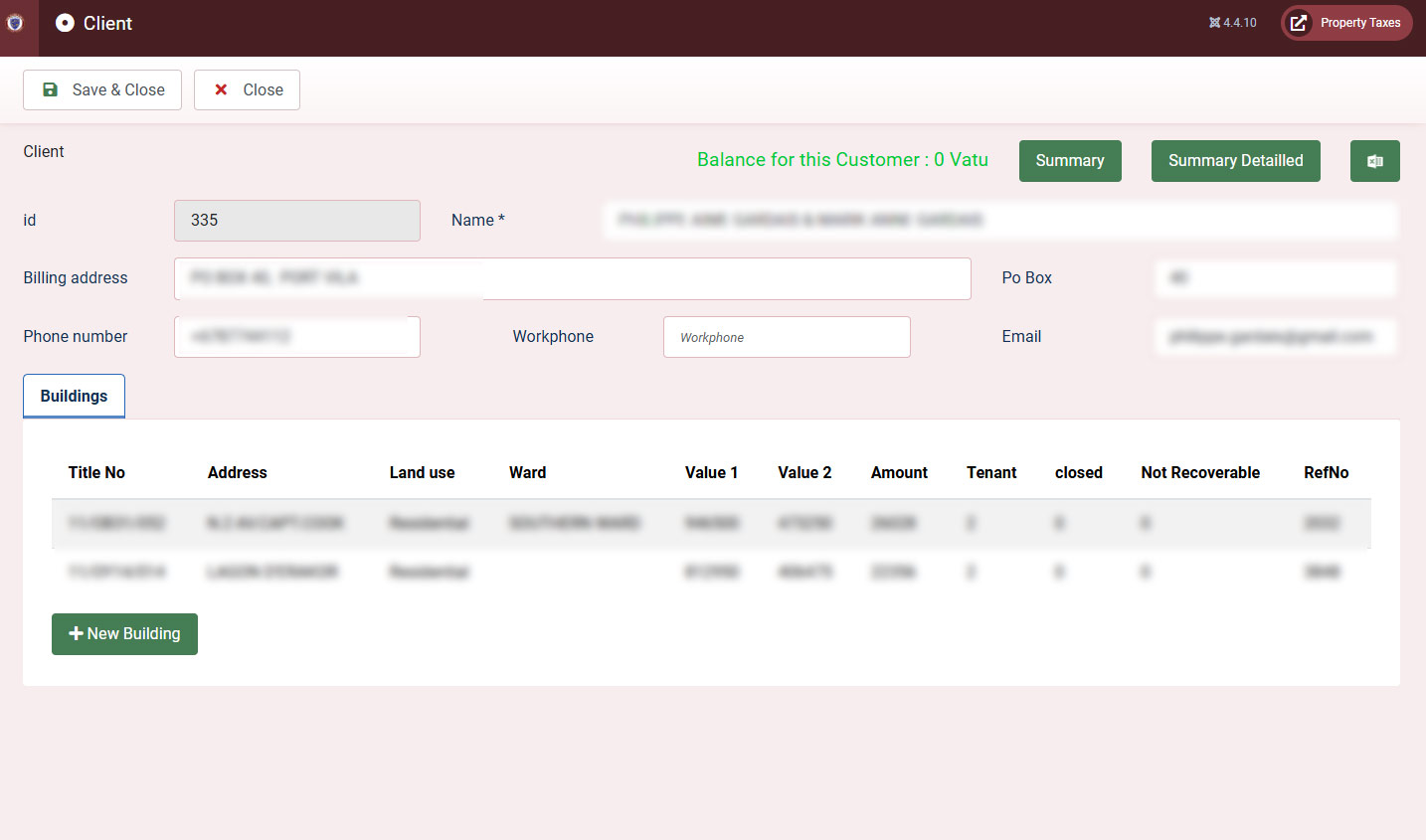Open the Summary Detailled report

1234,161
